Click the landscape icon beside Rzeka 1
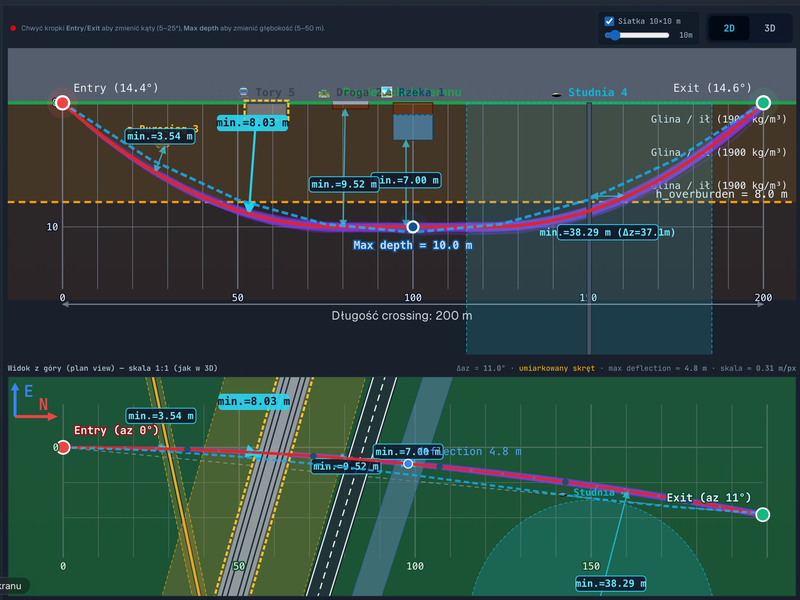This screenshot has height=600, width=800. coord(387,92)
